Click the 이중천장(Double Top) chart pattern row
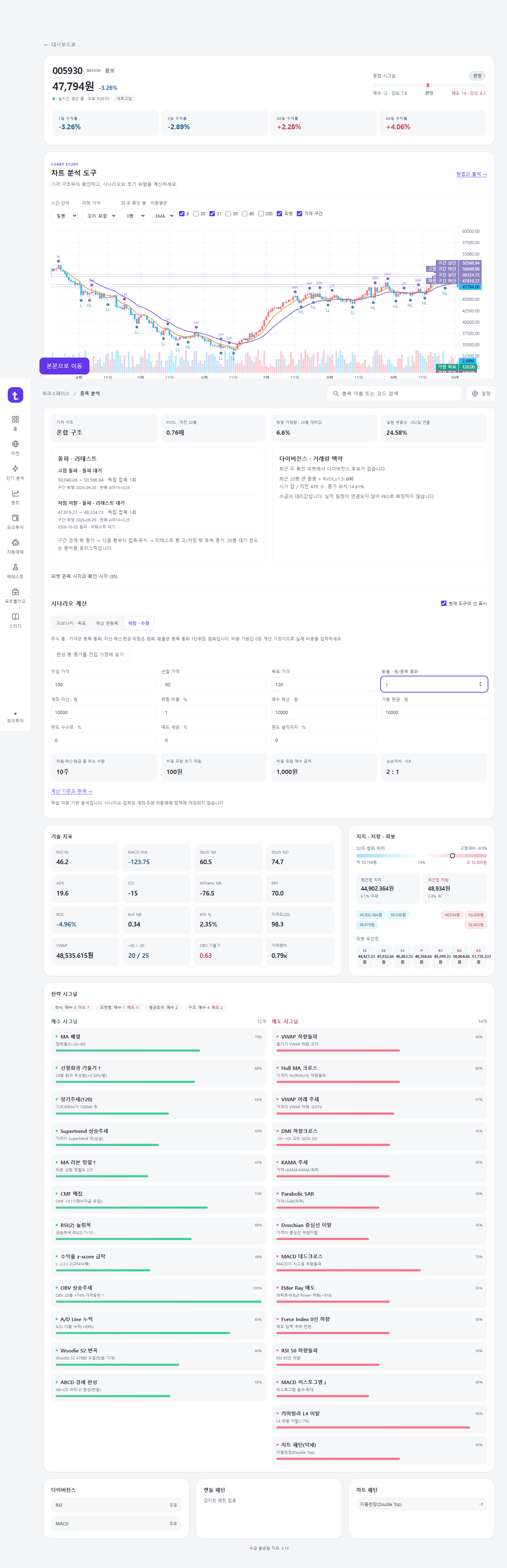 (421, 1504)
